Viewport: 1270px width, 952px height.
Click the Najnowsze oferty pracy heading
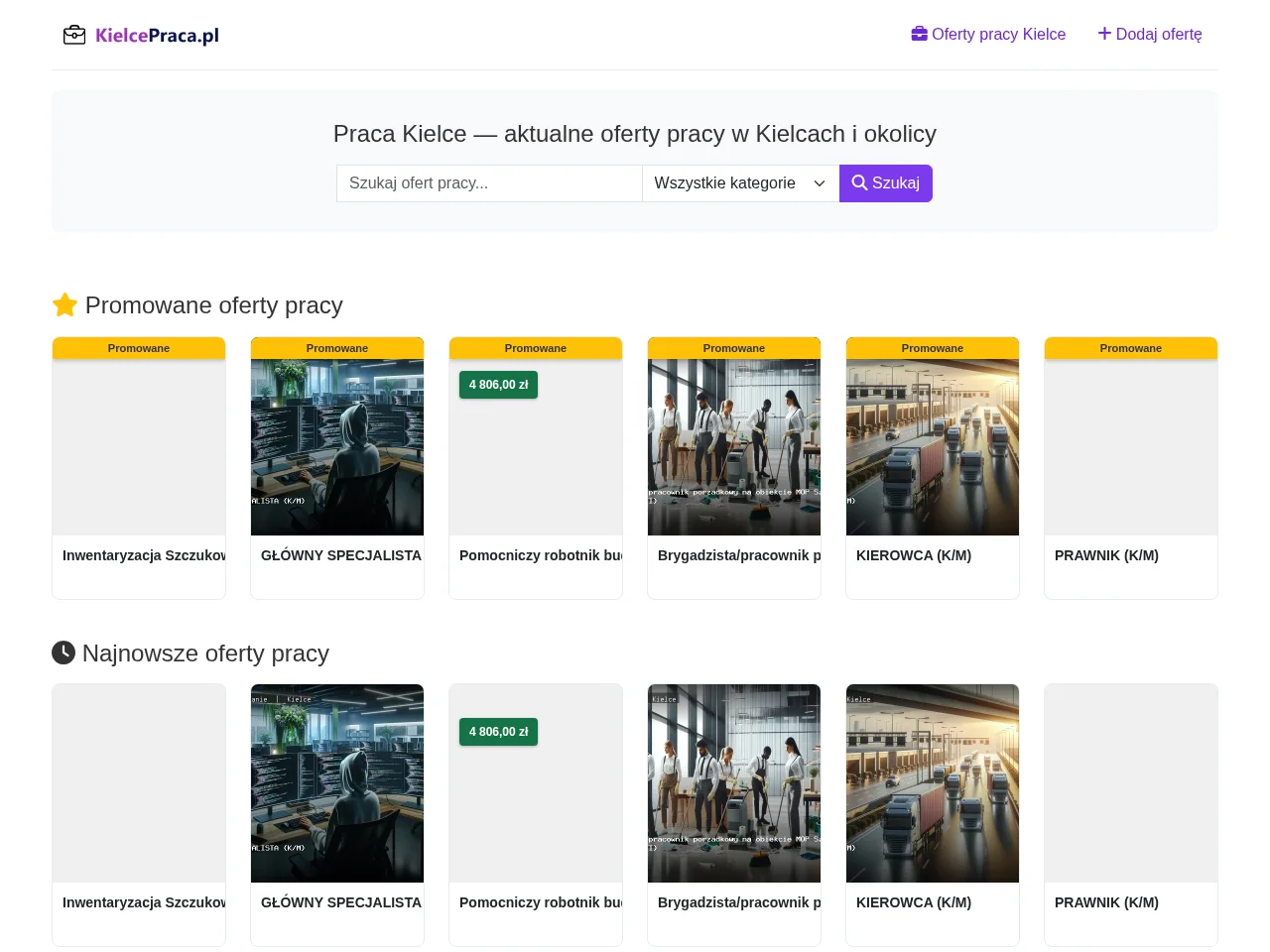(x=190, y=654)
